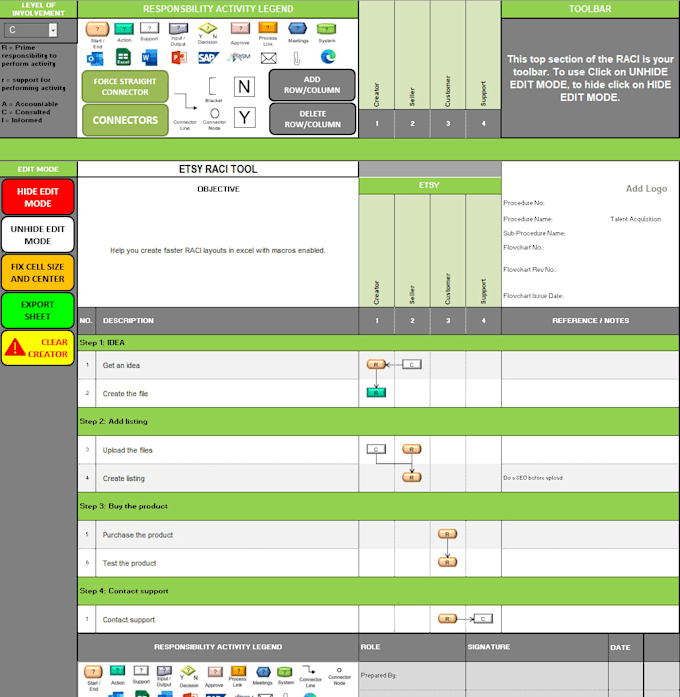This screenshot has height=697, width=680.
Task: Click the Connectors button
Action: (x=125, y=120)
